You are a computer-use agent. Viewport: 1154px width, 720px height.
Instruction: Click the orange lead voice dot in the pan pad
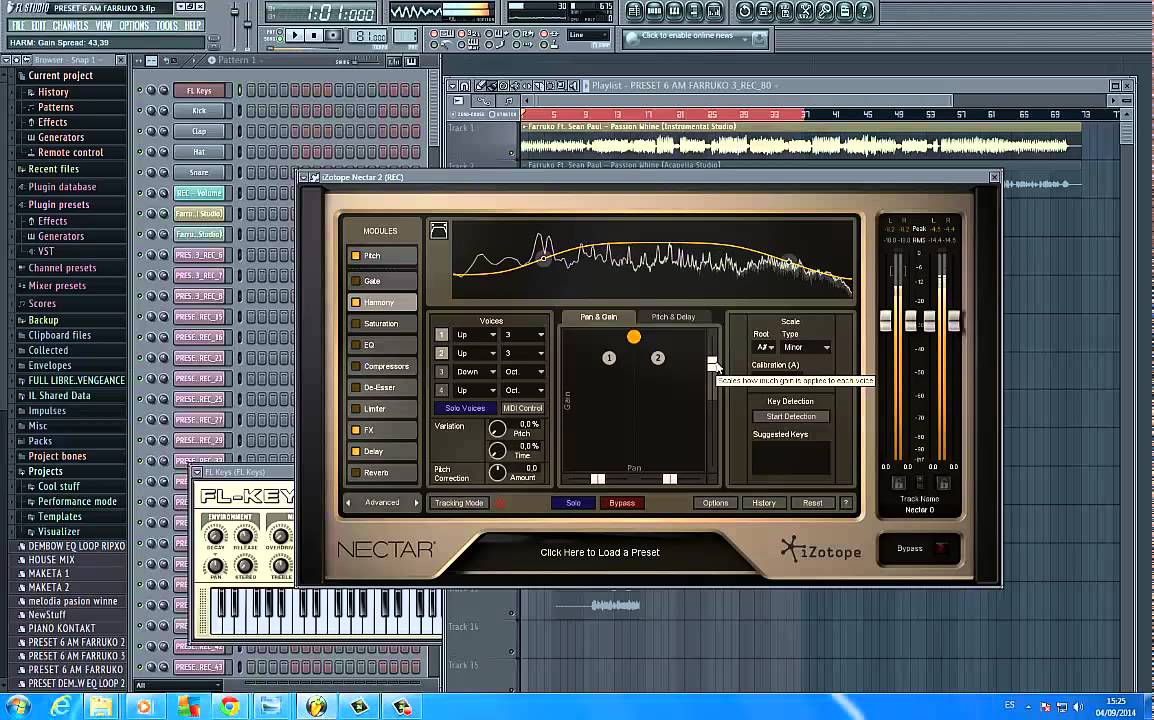coord(634,336)
